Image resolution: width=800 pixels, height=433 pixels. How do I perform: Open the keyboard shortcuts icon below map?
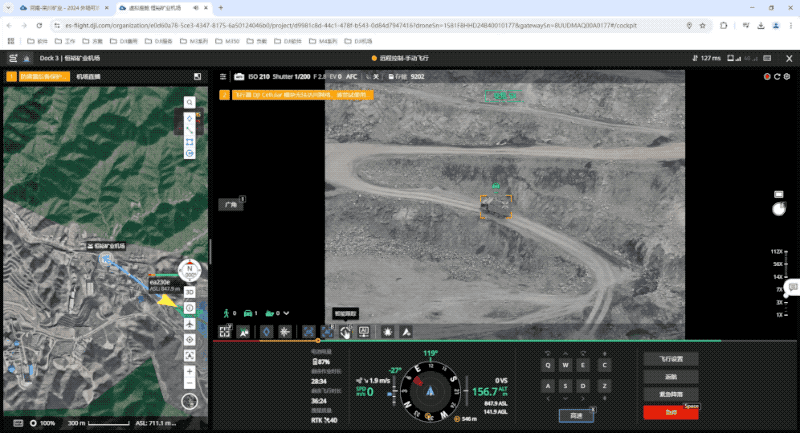pos(18,423)
